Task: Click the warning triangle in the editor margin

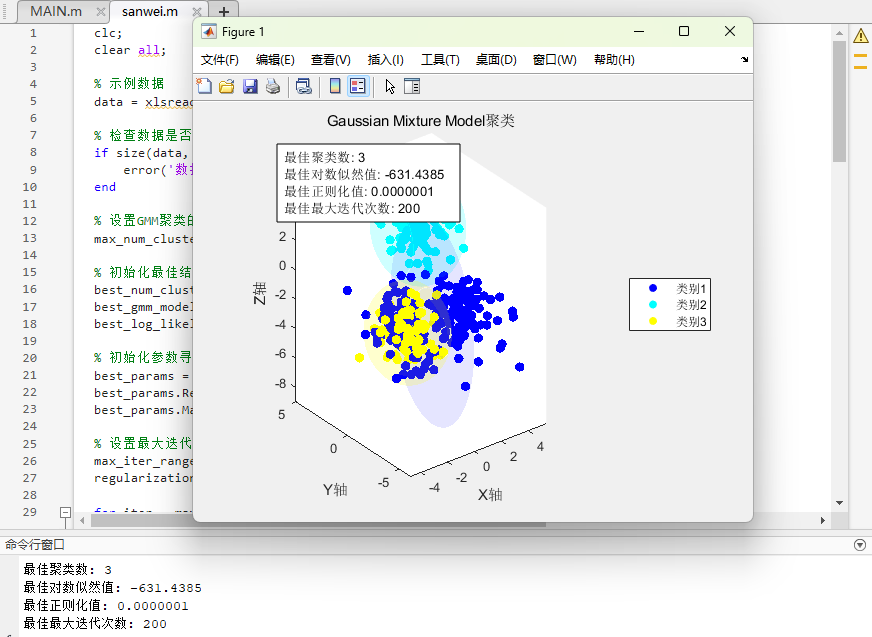Action: (x=860, y=36)
